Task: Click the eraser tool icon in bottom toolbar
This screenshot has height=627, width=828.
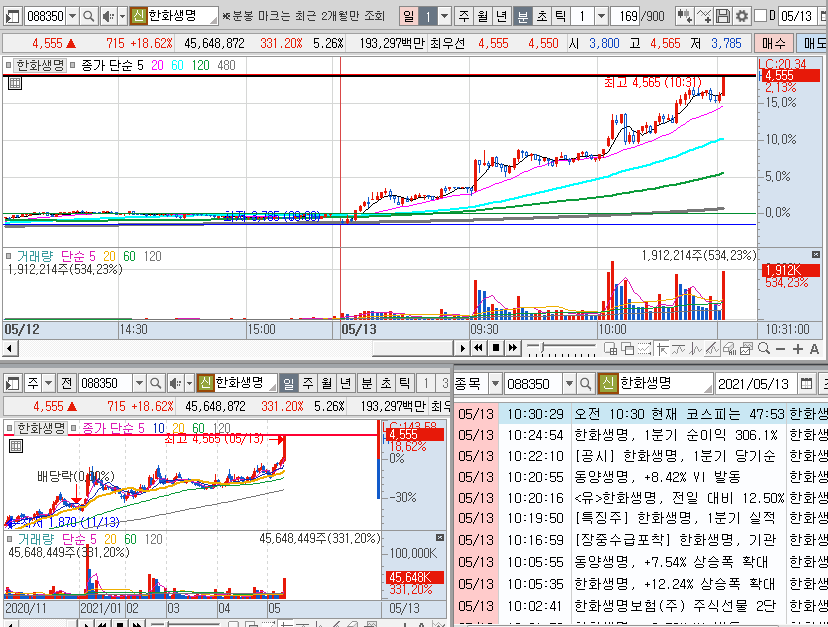Action: pyautogui.click(x=729, y=349)
